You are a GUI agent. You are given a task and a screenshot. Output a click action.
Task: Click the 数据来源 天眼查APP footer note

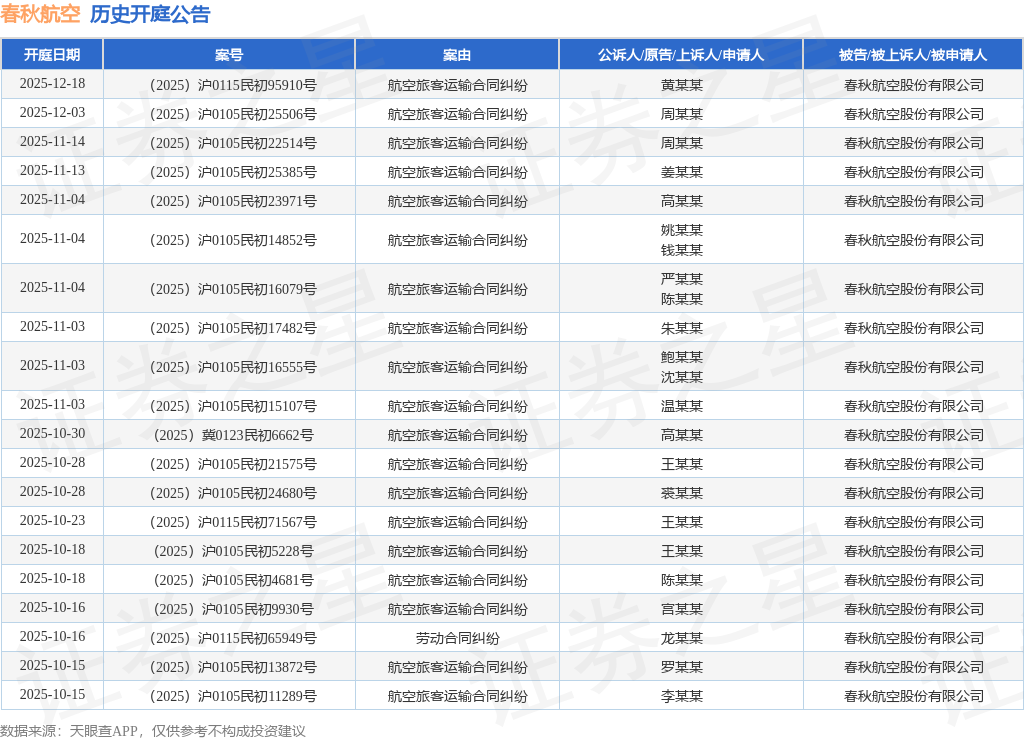coord(153,731)
